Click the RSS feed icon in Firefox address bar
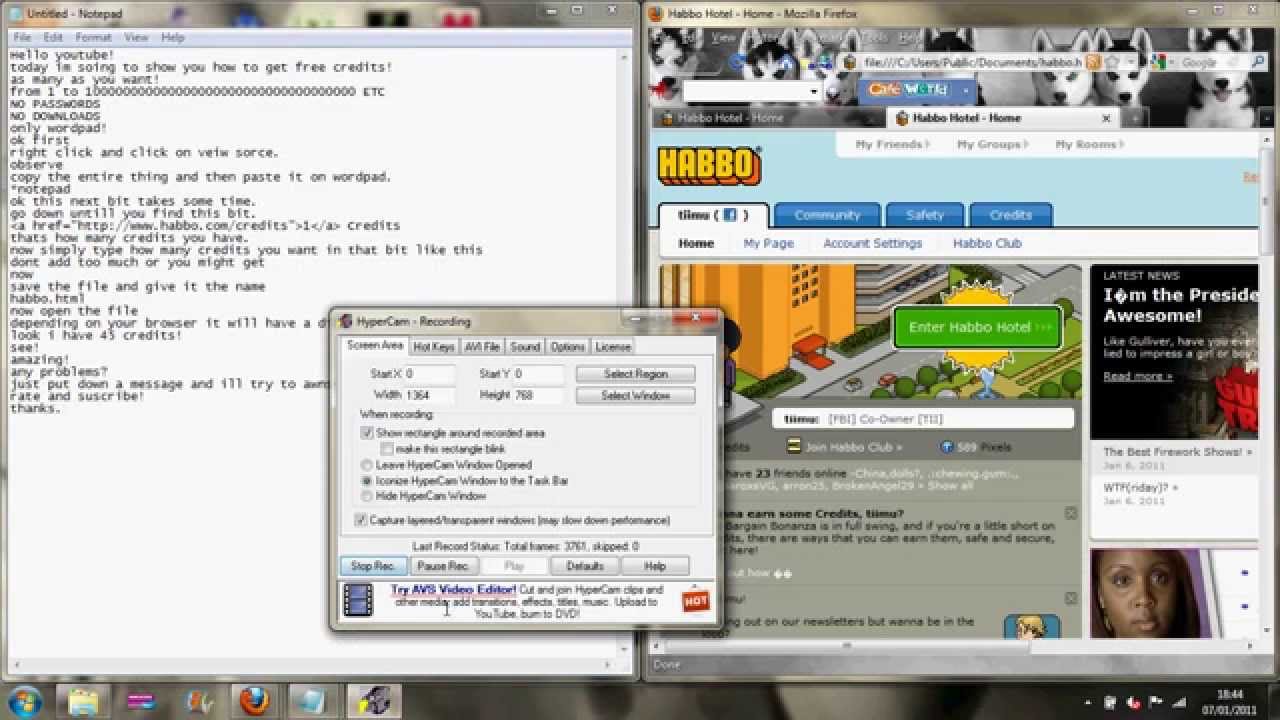1280x720 pixels. click(1094, 62)
